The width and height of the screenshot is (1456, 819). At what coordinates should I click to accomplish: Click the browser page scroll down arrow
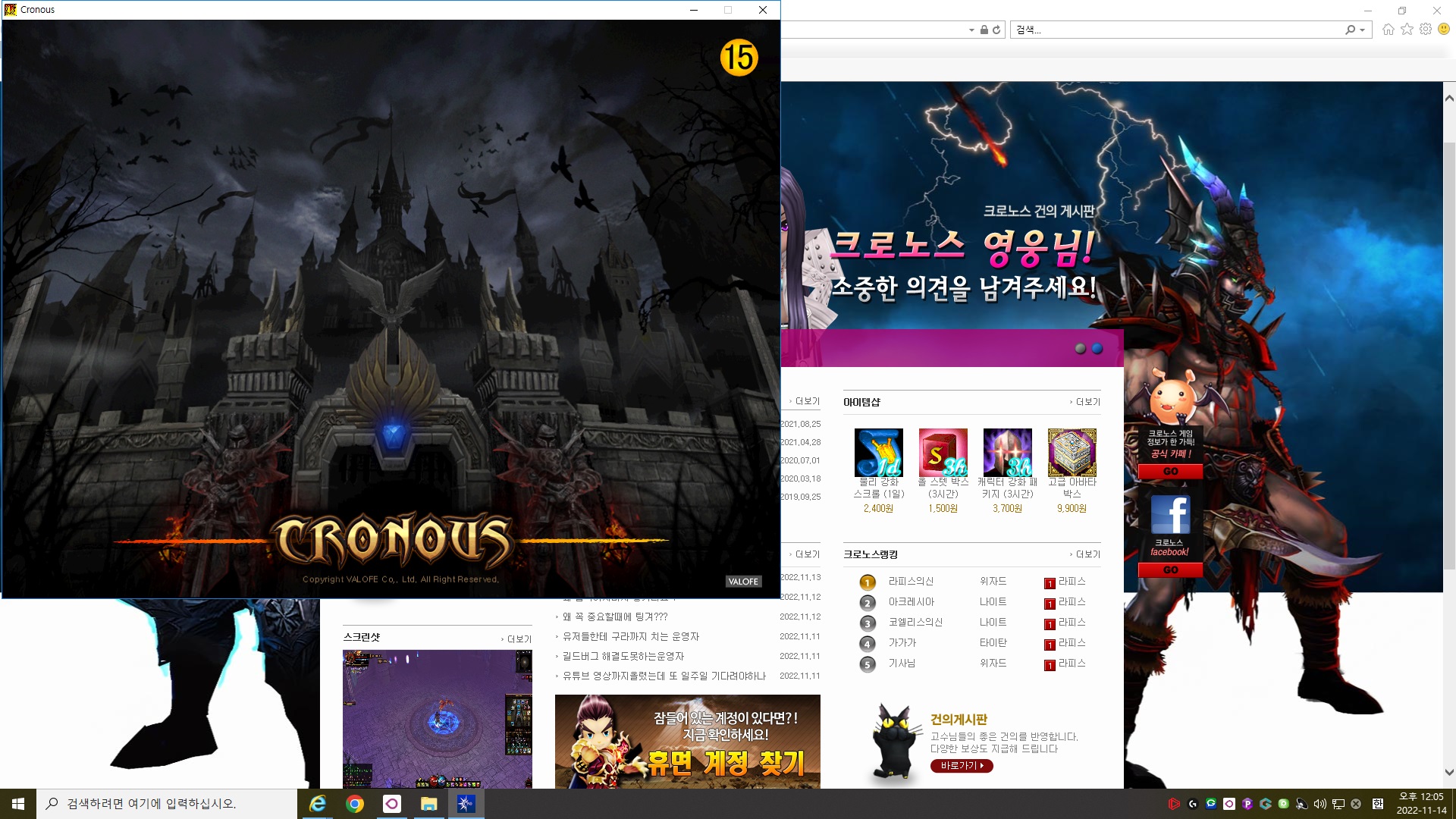coord(1448,773)
